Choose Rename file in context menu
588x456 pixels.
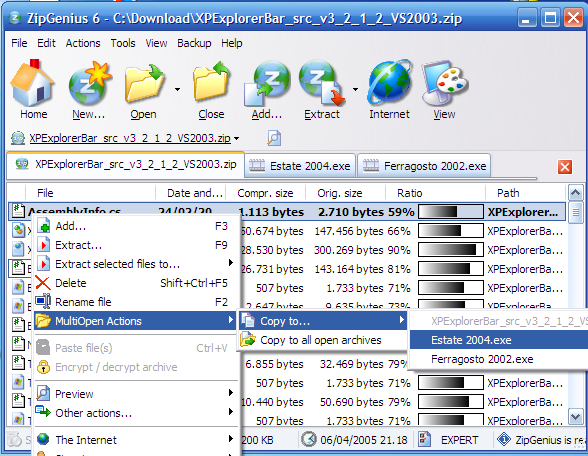point(136,302)
